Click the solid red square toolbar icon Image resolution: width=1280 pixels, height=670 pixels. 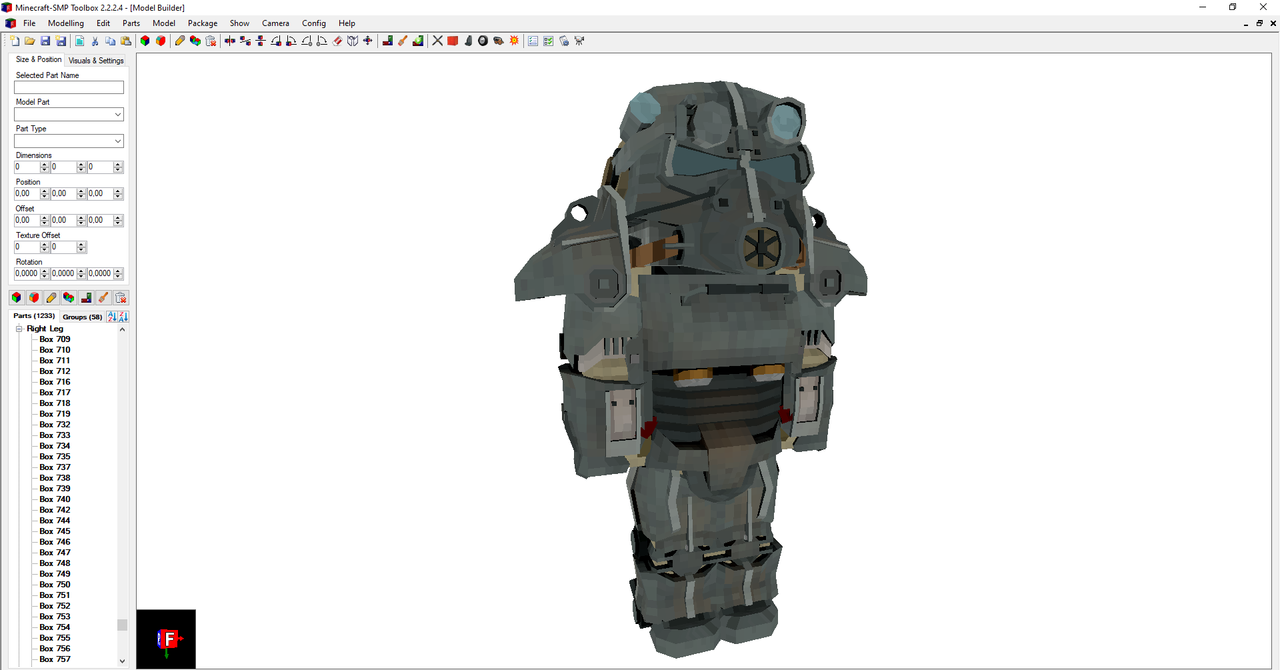point(452,41)
